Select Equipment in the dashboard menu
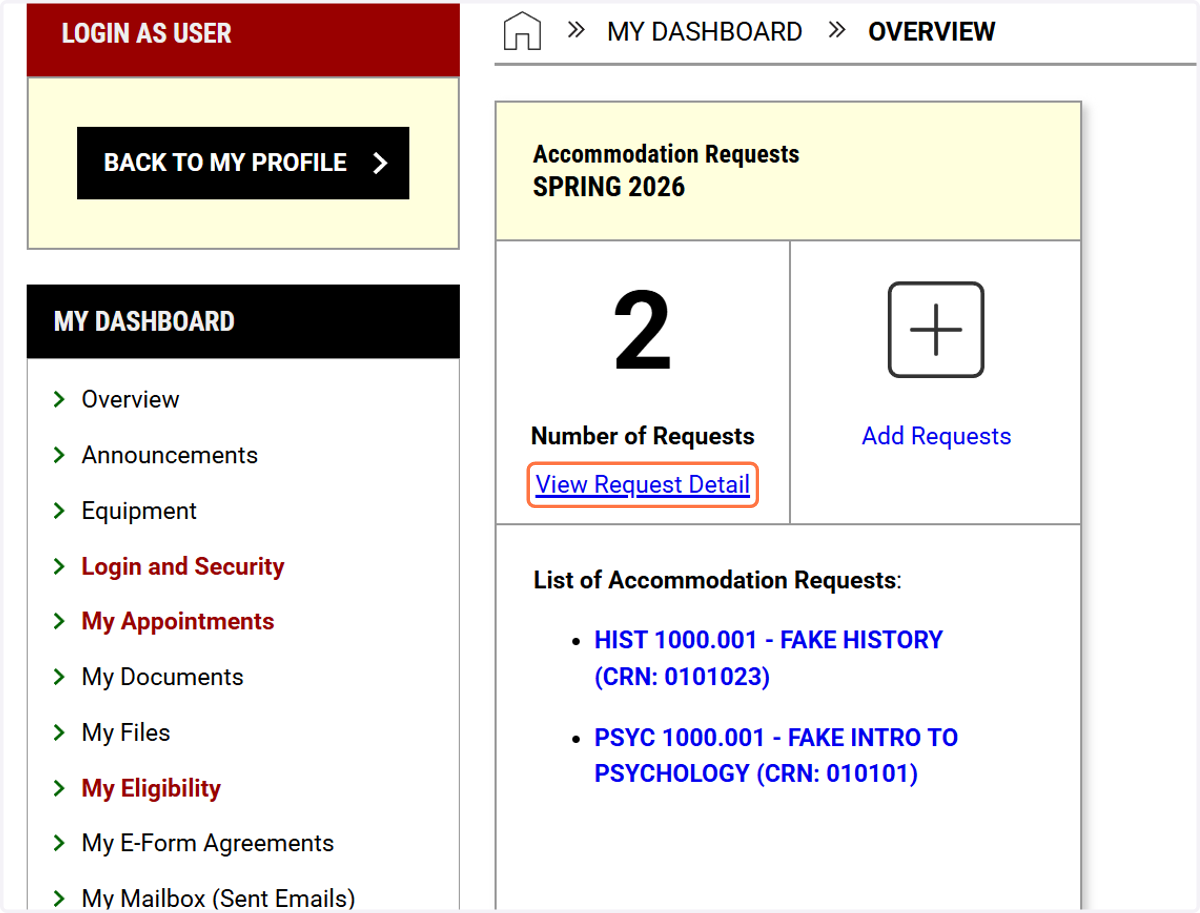Viewport: 1200px width, 913px height. [x=139, y=511]
